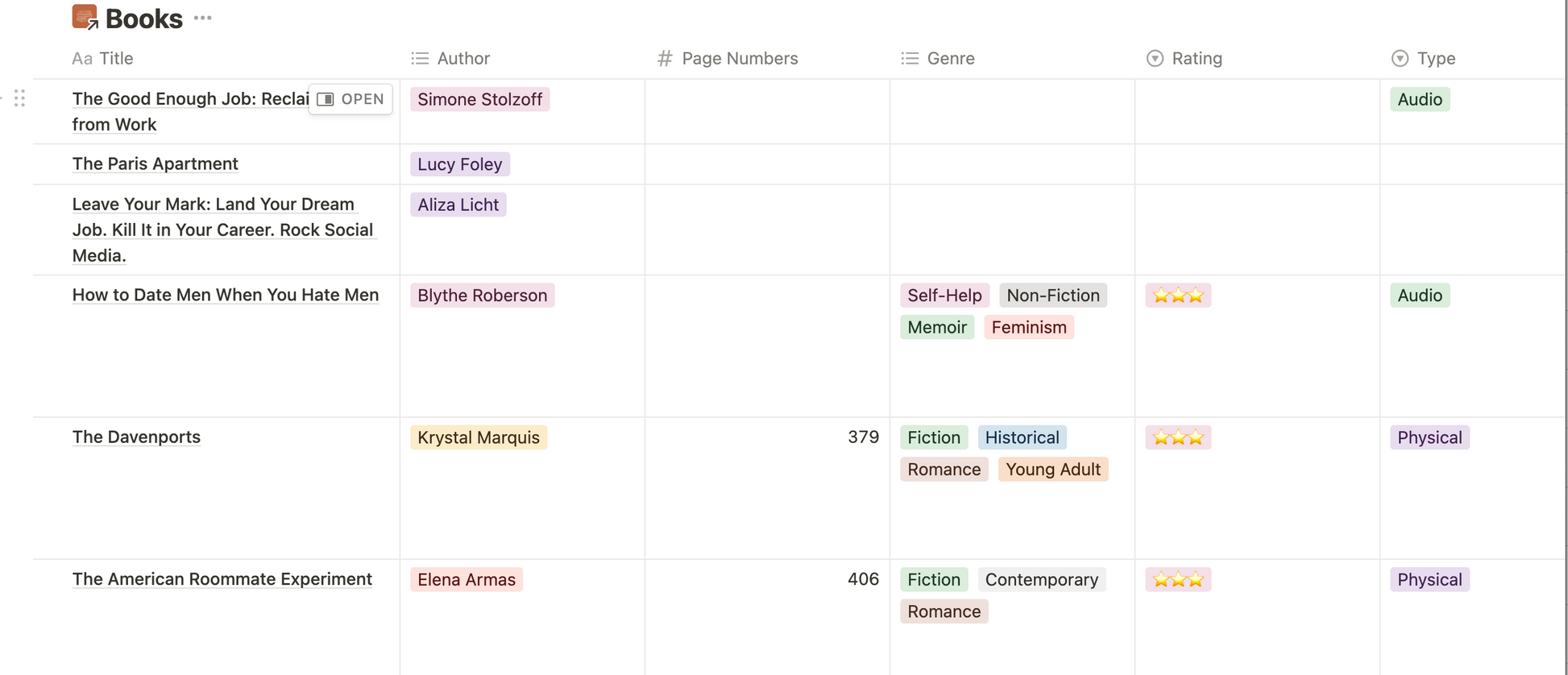Click the Page Numbers hash icon
This screenshot has width=1568, height=675.
pyautogui.click(x=665, y=58)
